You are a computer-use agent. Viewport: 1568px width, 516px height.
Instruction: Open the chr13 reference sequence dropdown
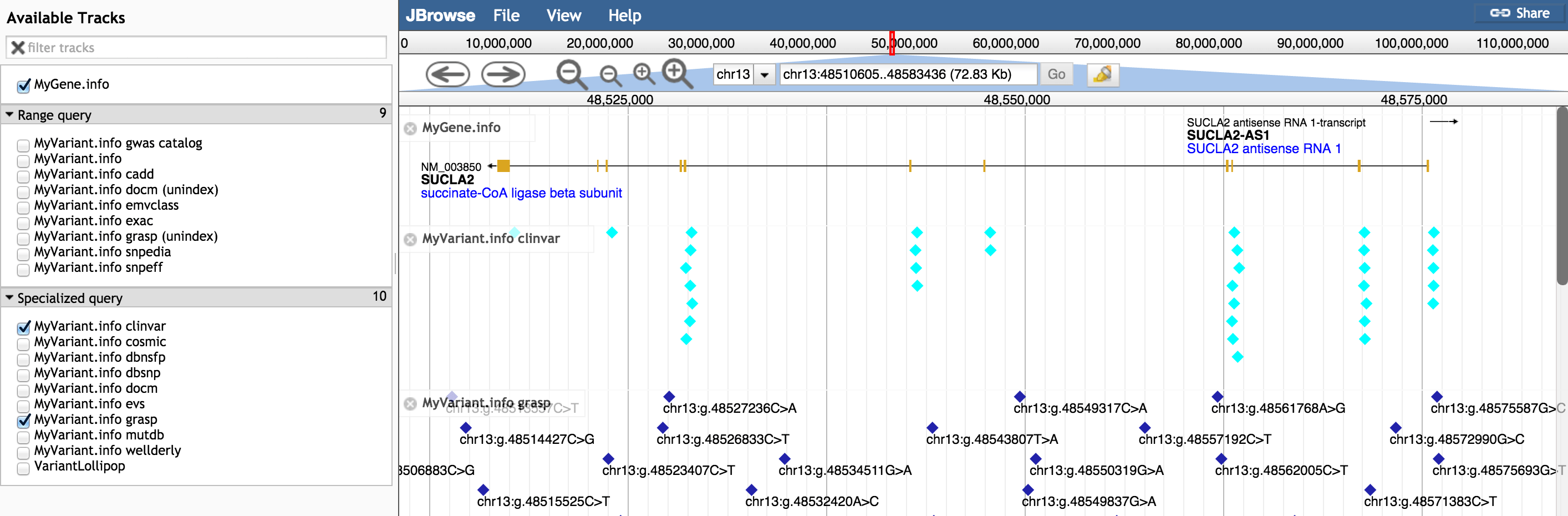pos(764,75)
